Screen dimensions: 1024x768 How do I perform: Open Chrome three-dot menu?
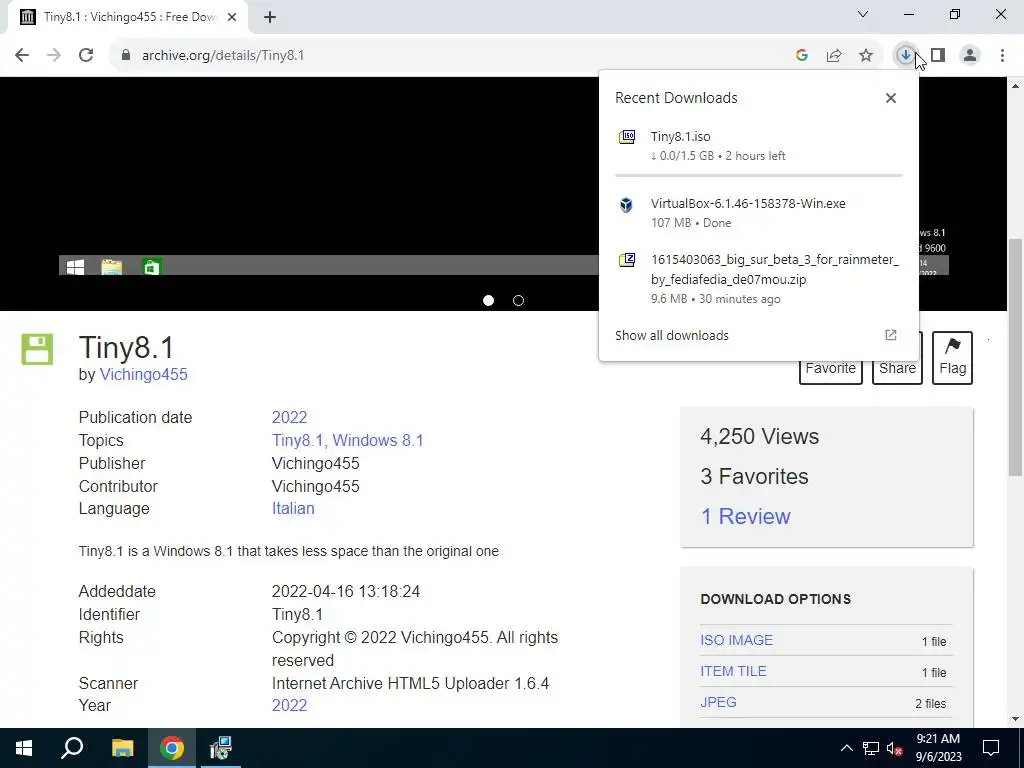tap(1002, 56)
